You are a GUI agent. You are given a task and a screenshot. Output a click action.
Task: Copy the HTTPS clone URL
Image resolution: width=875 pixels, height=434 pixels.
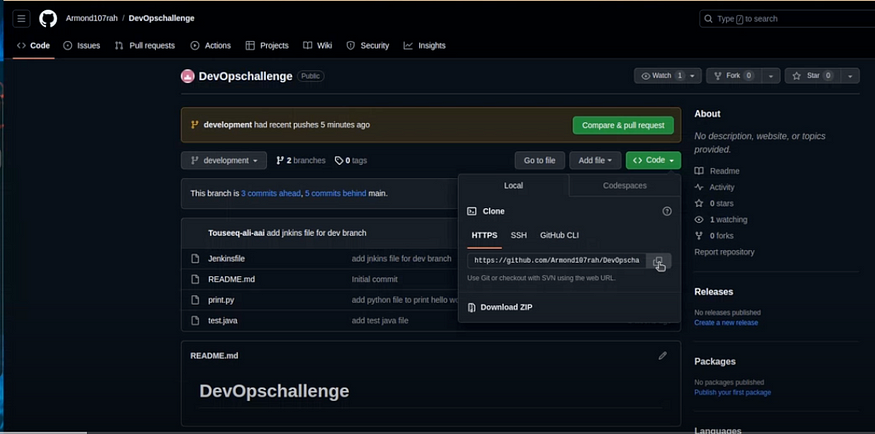(x=658, y=261)
